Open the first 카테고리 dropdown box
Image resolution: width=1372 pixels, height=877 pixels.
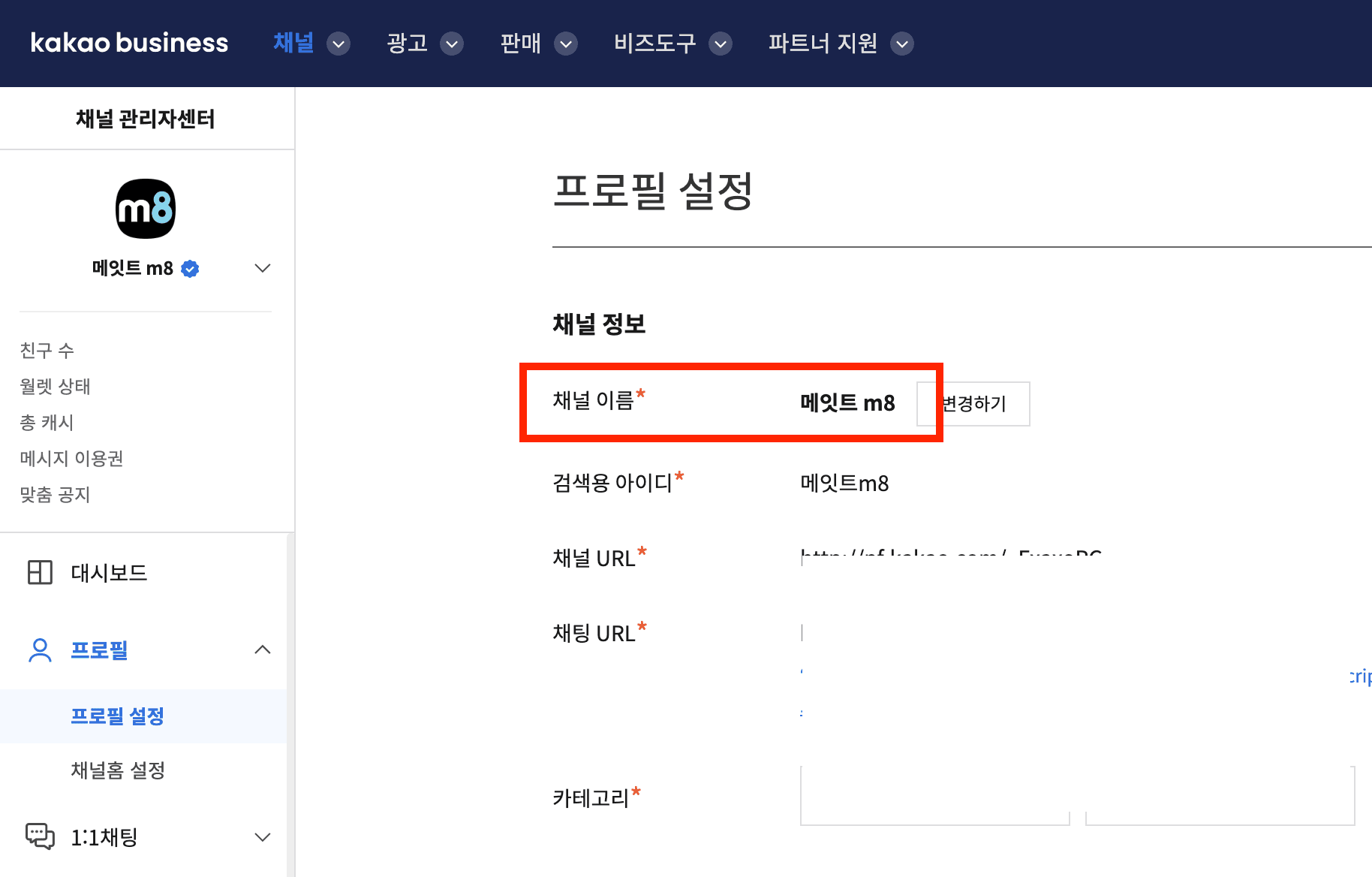(934, 795)
